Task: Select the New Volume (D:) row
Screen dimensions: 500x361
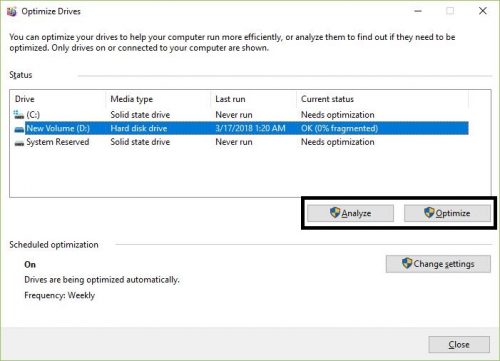Action: pos(241,129)
